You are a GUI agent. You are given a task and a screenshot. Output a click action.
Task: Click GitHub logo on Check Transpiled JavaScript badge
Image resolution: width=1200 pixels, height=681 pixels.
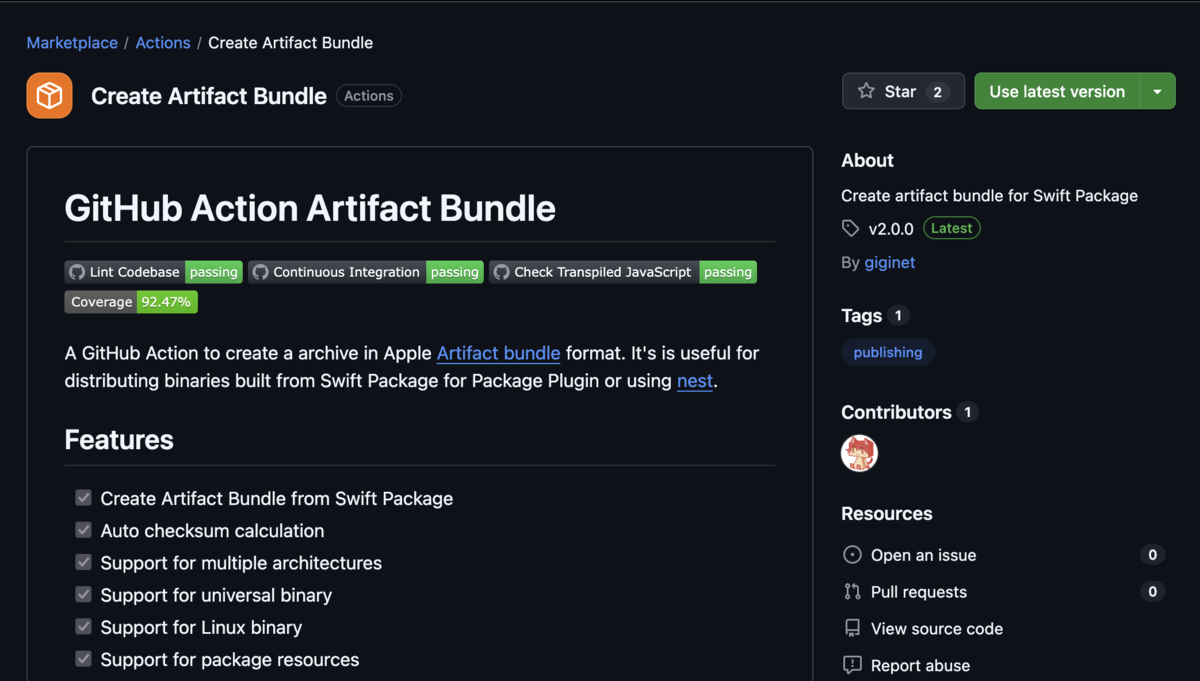tap(501, 272)
